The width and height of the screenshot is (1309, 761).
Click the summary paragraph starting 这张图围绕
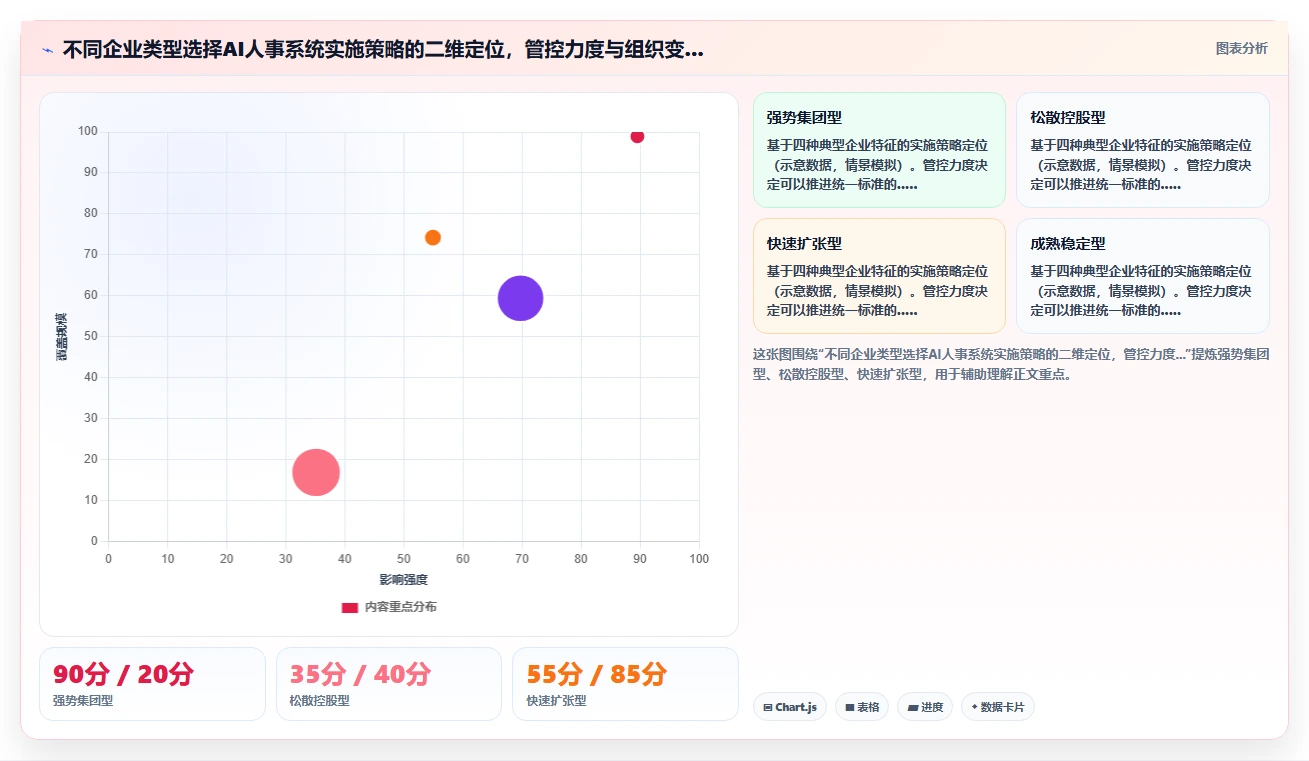pyautogui.click(x=1011, y=365)
